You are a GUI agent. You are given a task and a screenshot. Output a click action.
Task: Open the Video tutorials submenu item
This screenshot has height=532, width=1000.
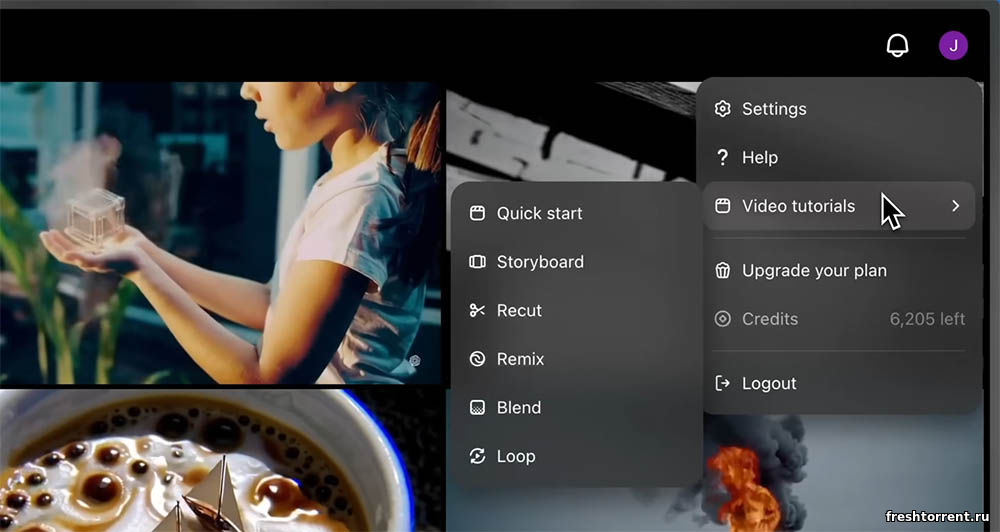click(798, 206)
